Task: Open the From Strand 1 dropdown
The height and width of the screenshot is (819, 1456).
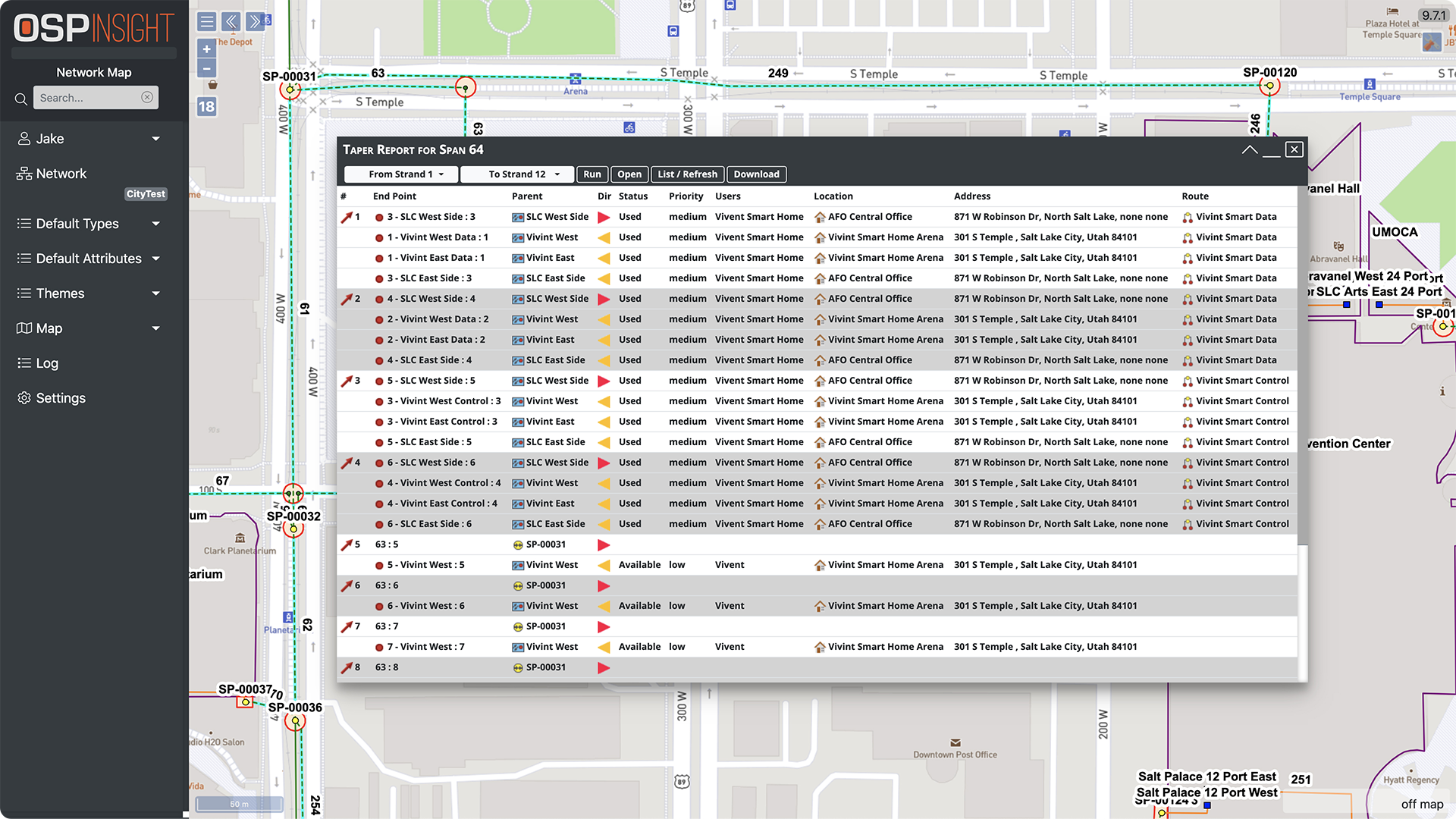Action: (401, 174)
